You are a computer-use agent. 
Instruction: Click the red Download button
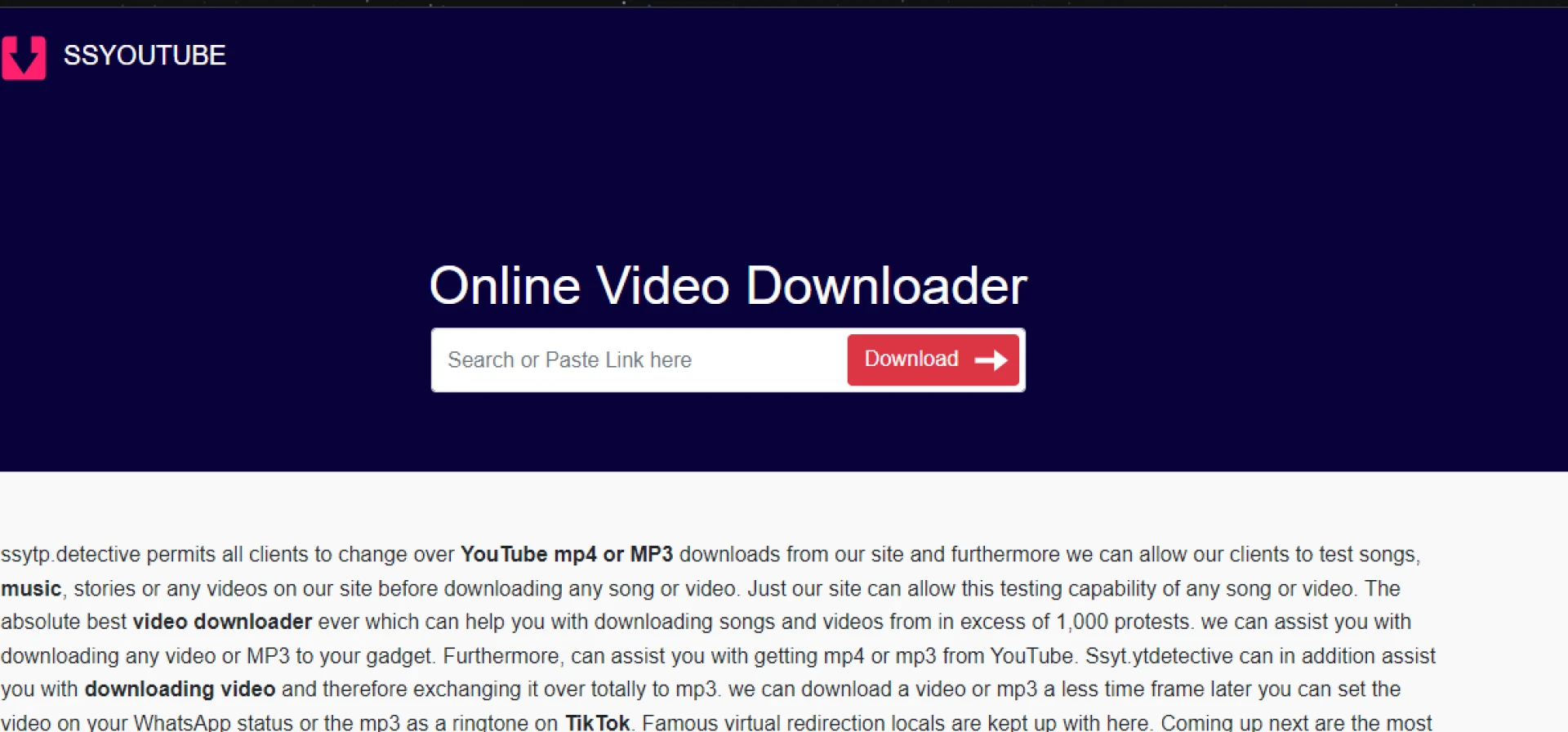pyautogui.click(x=933, y=359)
